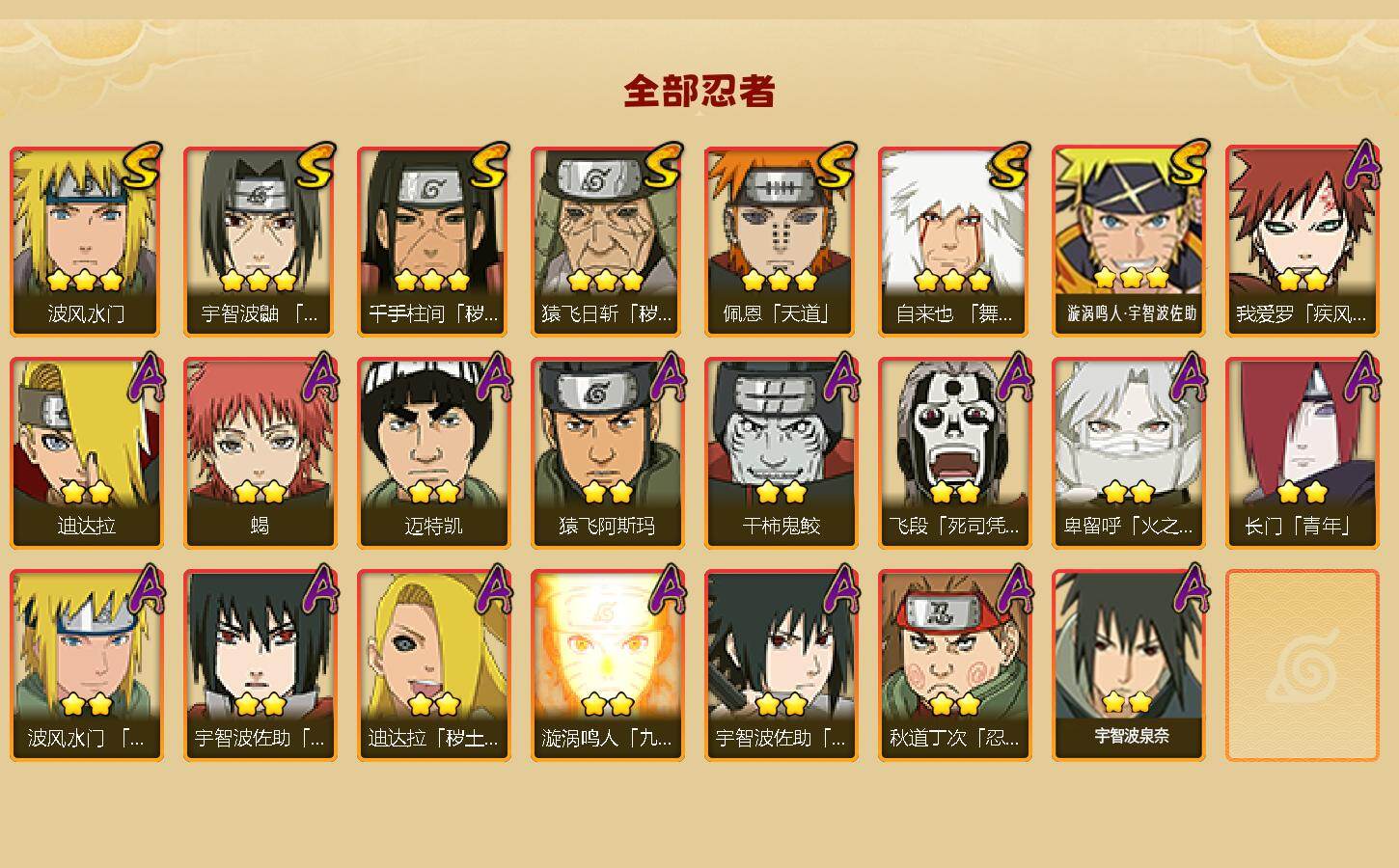Screen dimensions: 1399x868
Task: Select the 迈特凯 ninja card
Action: tap(433, 453)
